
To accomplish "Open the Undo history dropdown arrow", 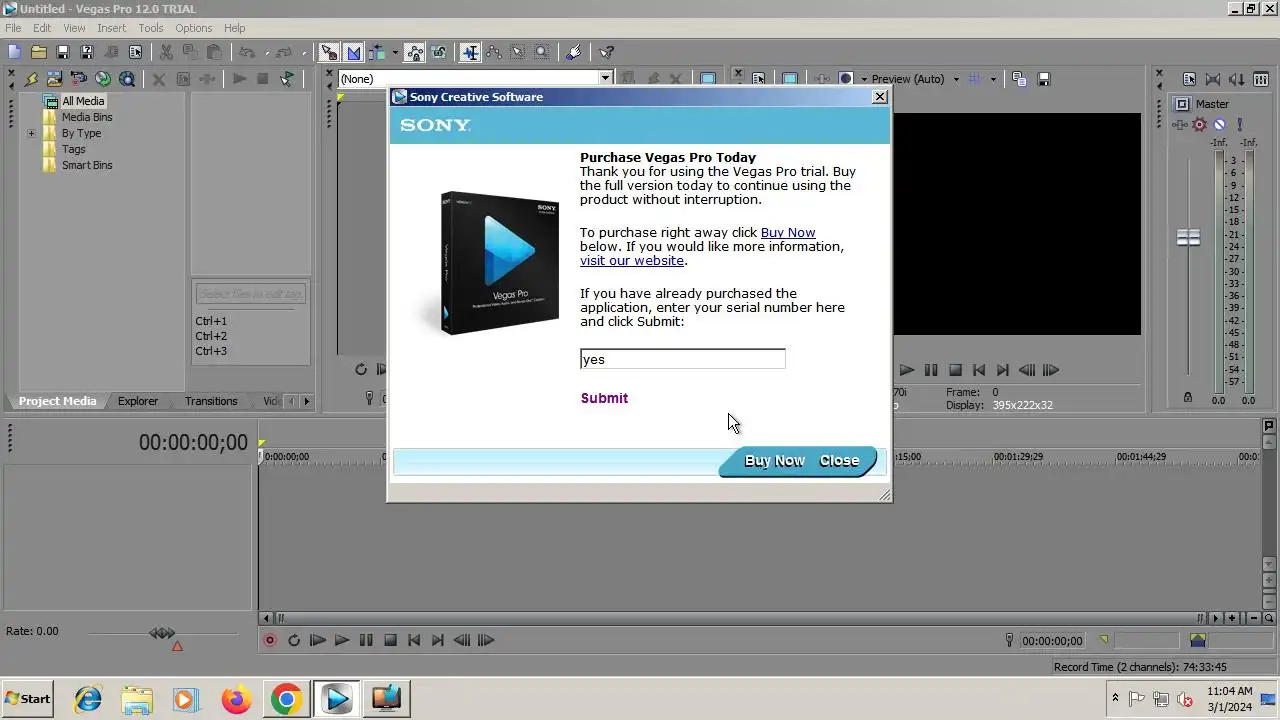I will (267, 52).
